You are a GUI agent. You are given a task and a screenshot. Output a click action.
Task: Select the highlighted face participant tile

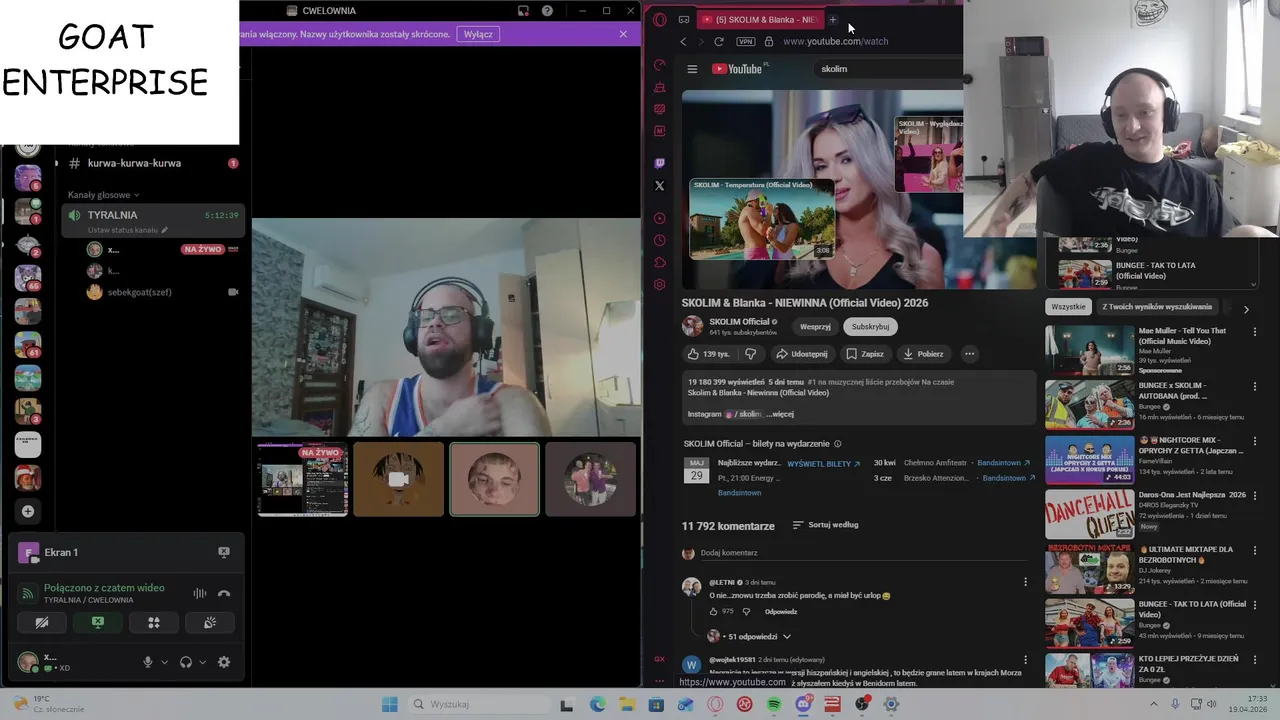(x=494, y=479)
